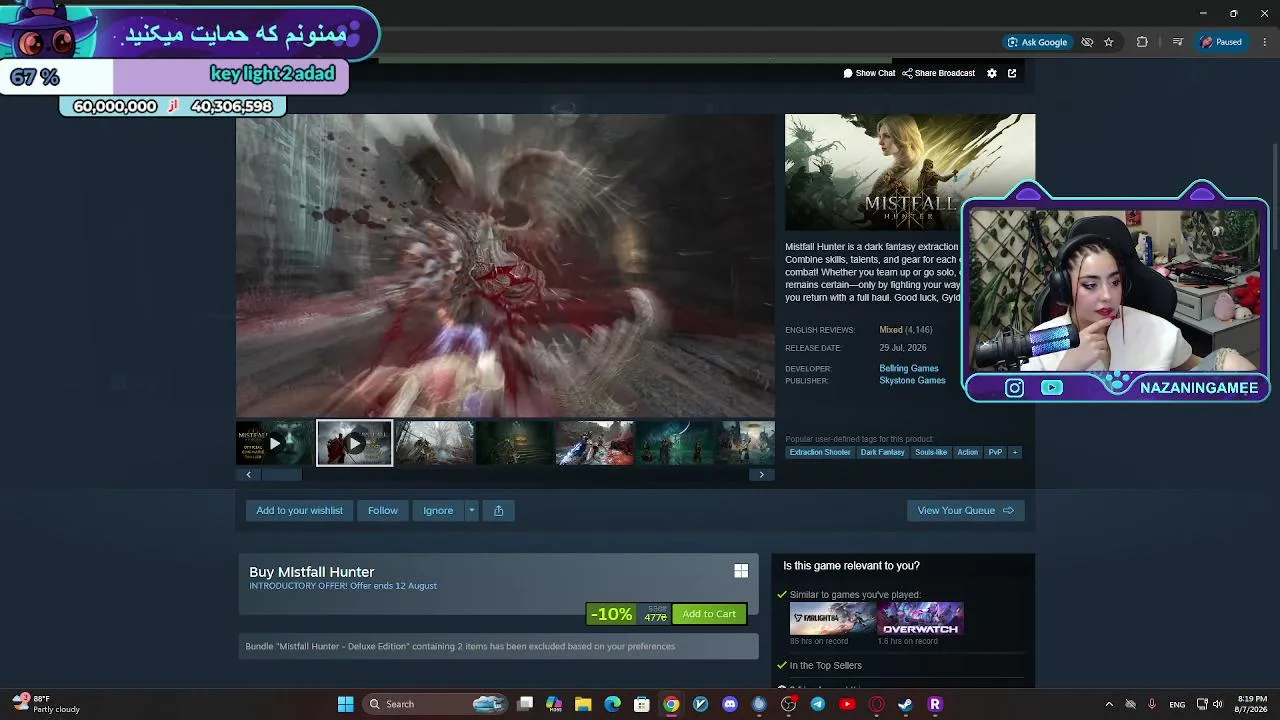1280x720 pixels.
Task: Click the Windows platform icon in purchase box
Action: (741, 570)
